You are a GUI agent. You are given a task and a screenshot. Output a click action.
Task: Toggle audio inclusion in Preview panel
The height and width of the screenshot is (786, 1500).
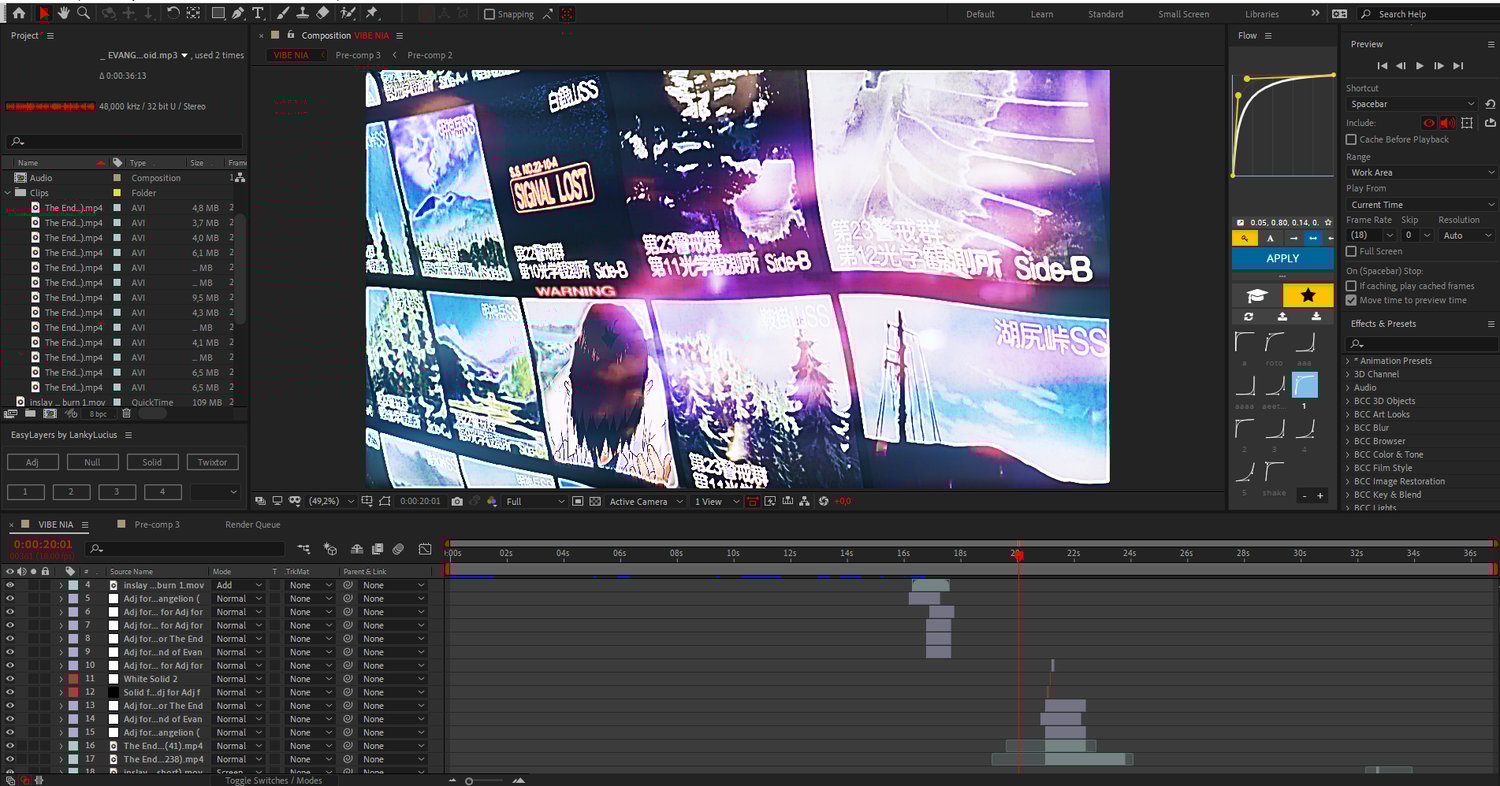[x=1447, y=123]
